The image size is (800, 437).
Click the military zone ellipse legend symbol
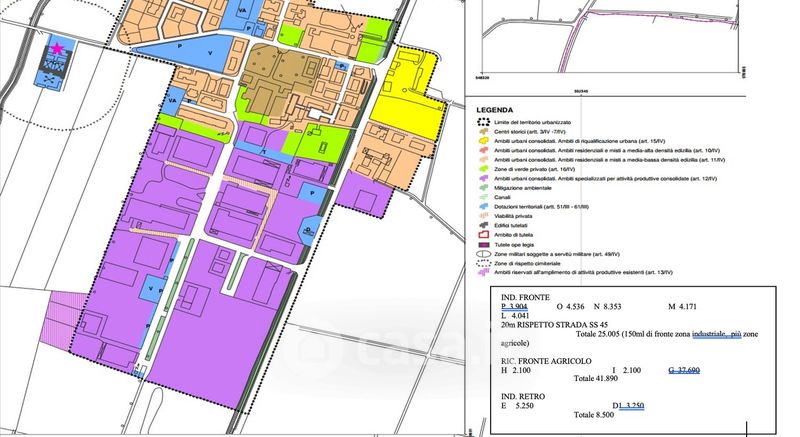[x=482, y=254]
